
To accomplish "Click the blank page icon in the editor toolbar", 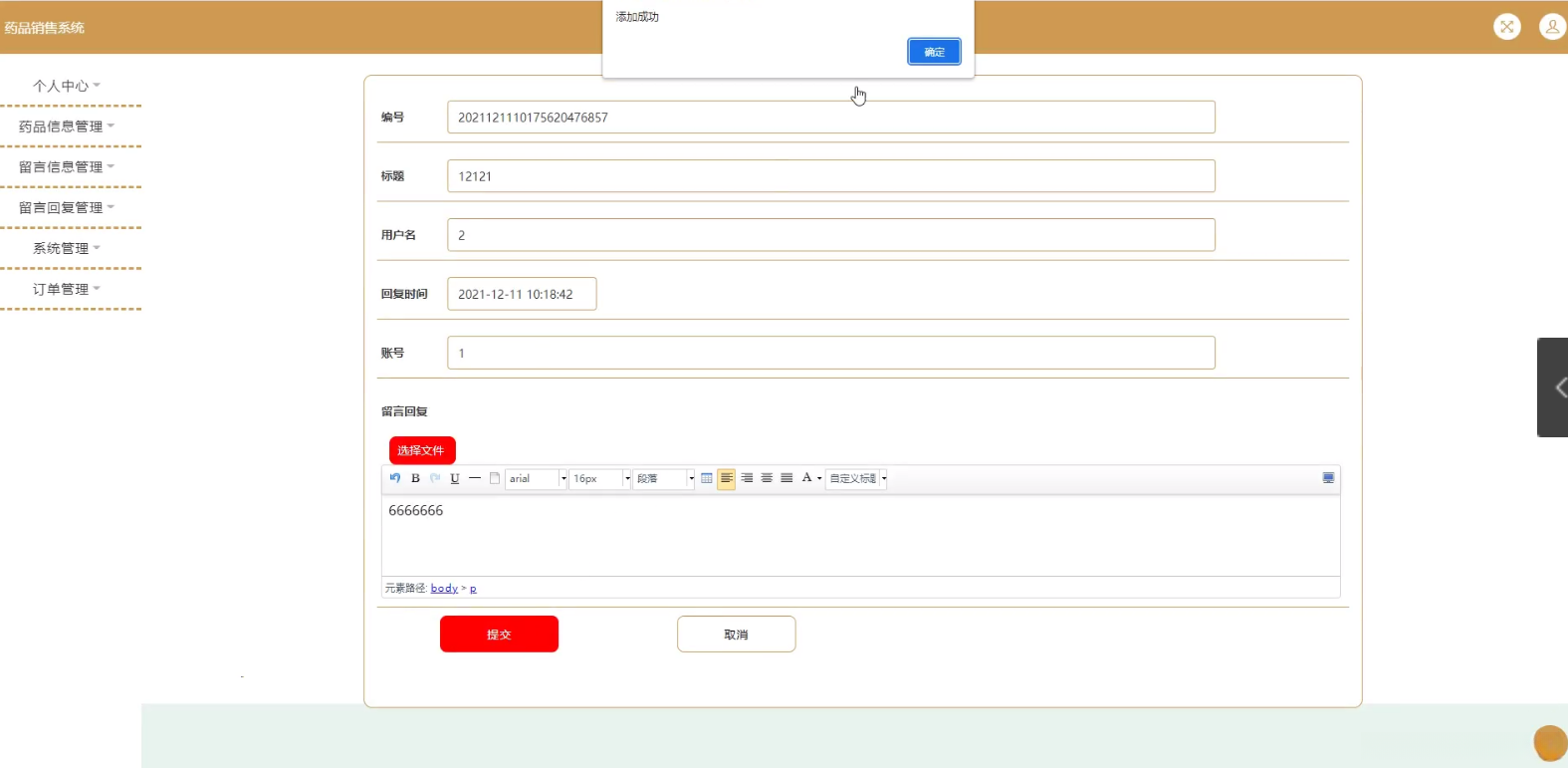I will tap(495, 478).
